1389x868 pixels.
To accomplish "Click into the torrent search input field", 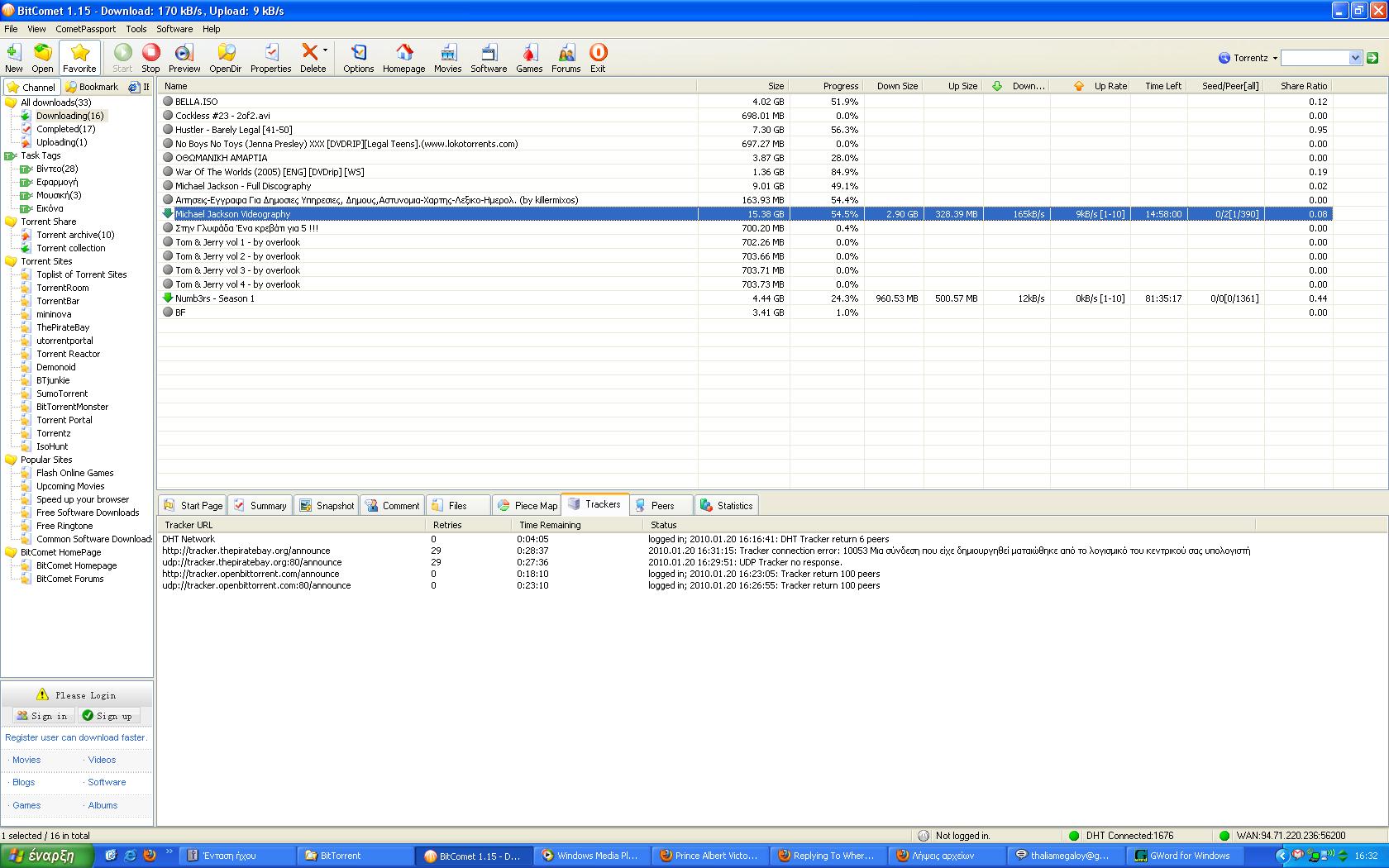I will point(1315,58).
